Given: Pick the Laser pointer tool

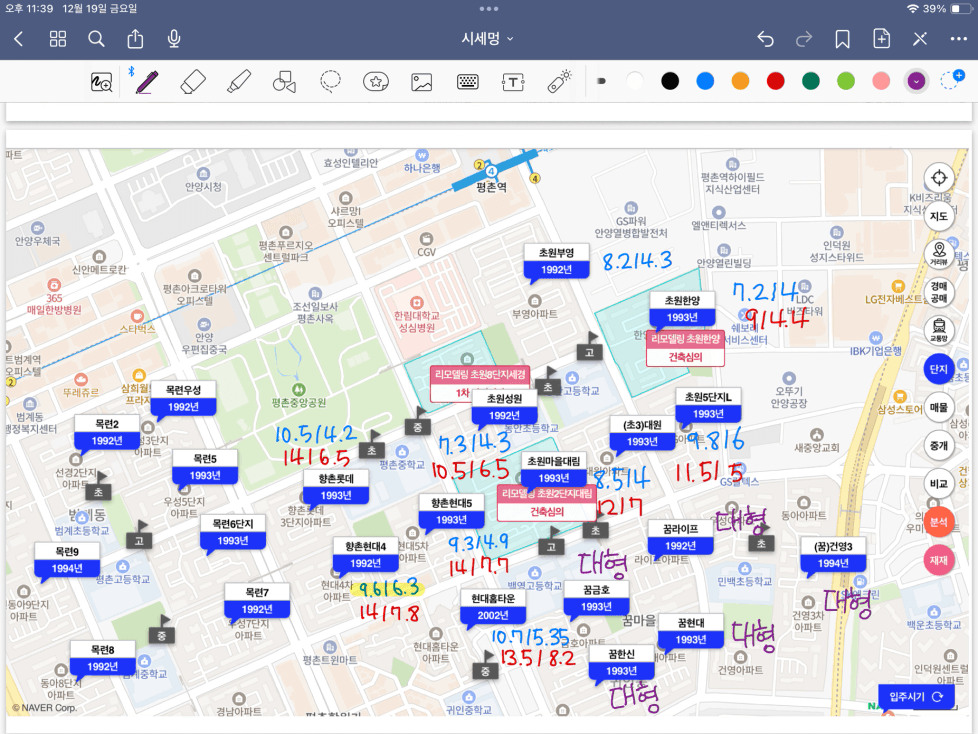Looking at the screenshot, I should 559,82.
